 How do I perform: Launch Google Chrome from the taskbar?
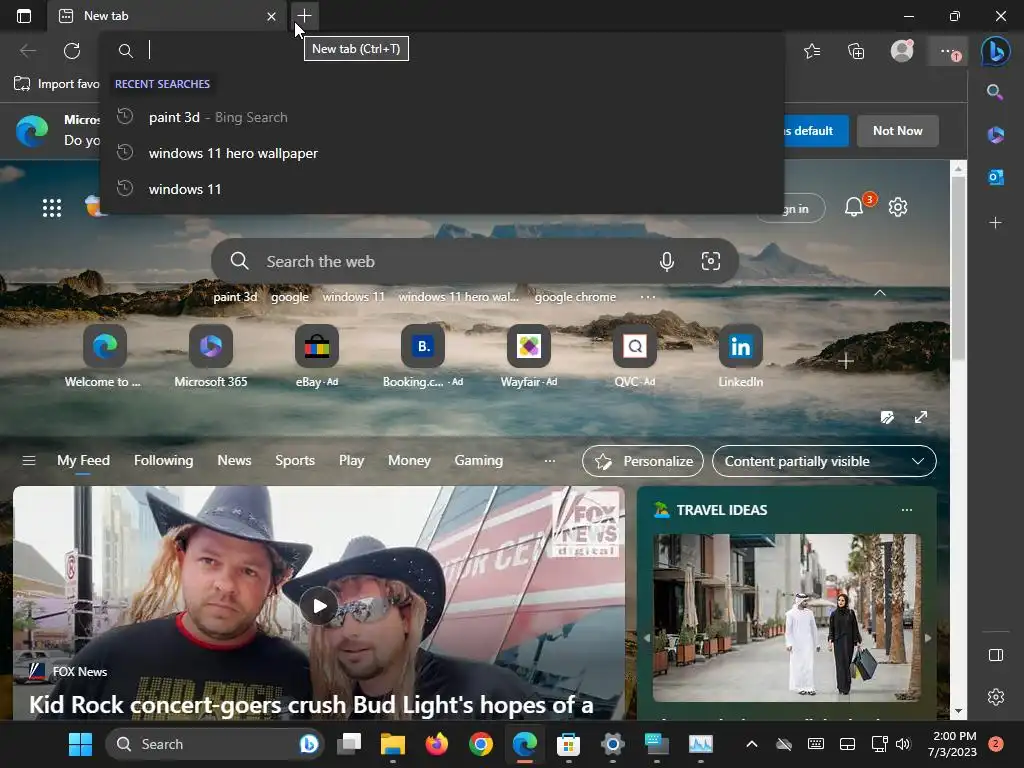coord(481,744)
